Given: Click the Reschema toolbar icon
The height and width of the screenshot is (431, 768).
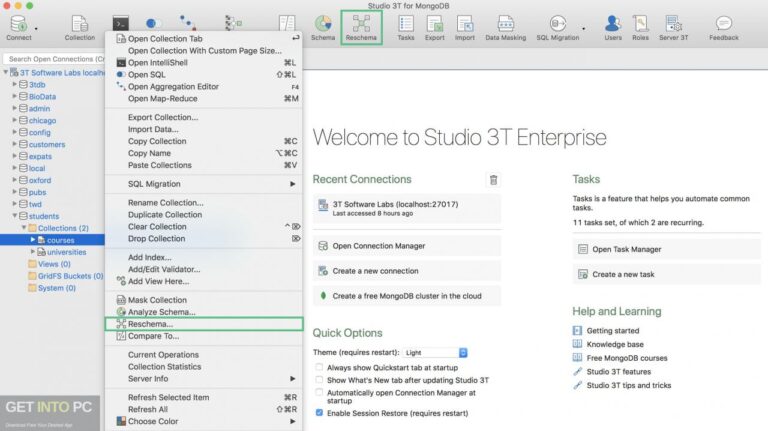Looking at the screenshot, I should click(361, 23).
